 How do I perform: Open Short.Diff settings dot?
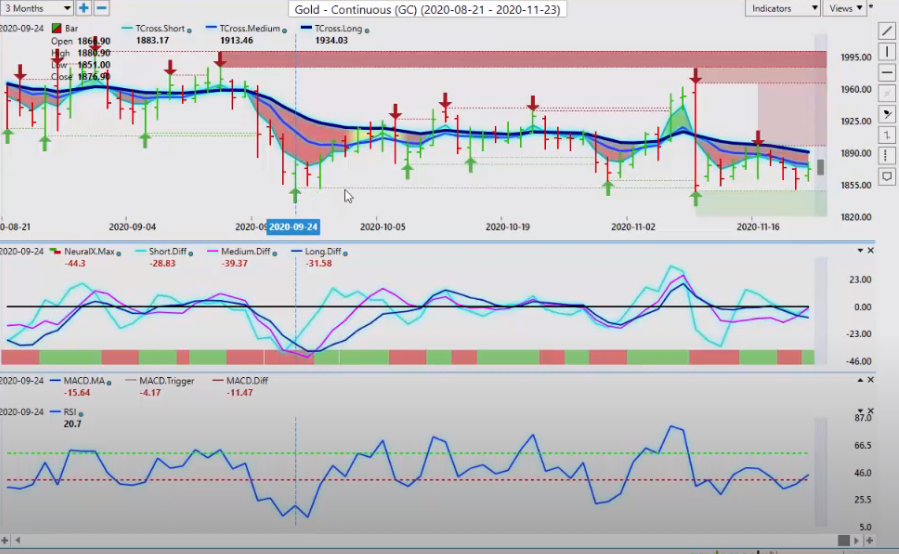click(x=190, y=253)
